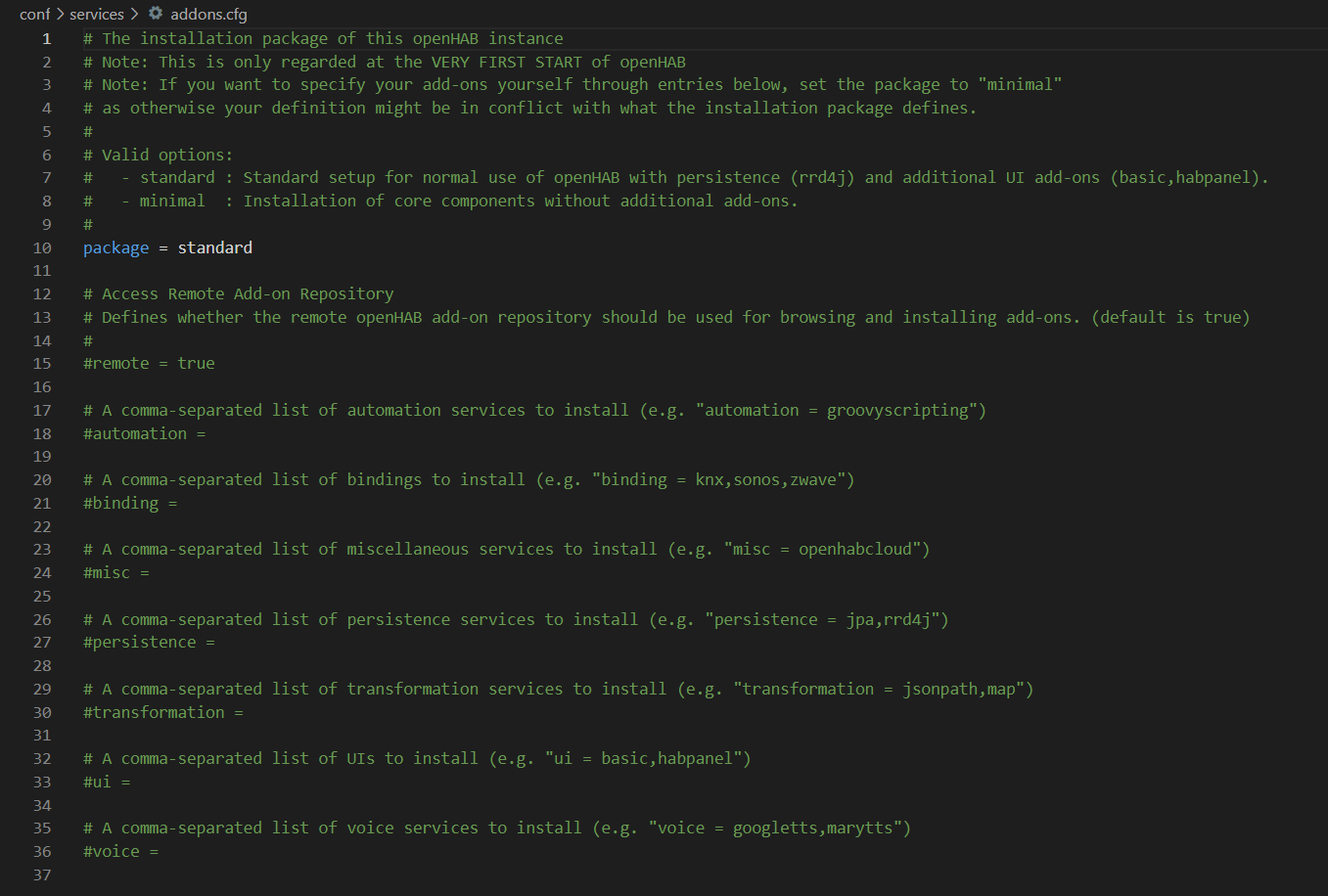
Task: Click the #persistence = line
Action: click(x=149, y=642)
